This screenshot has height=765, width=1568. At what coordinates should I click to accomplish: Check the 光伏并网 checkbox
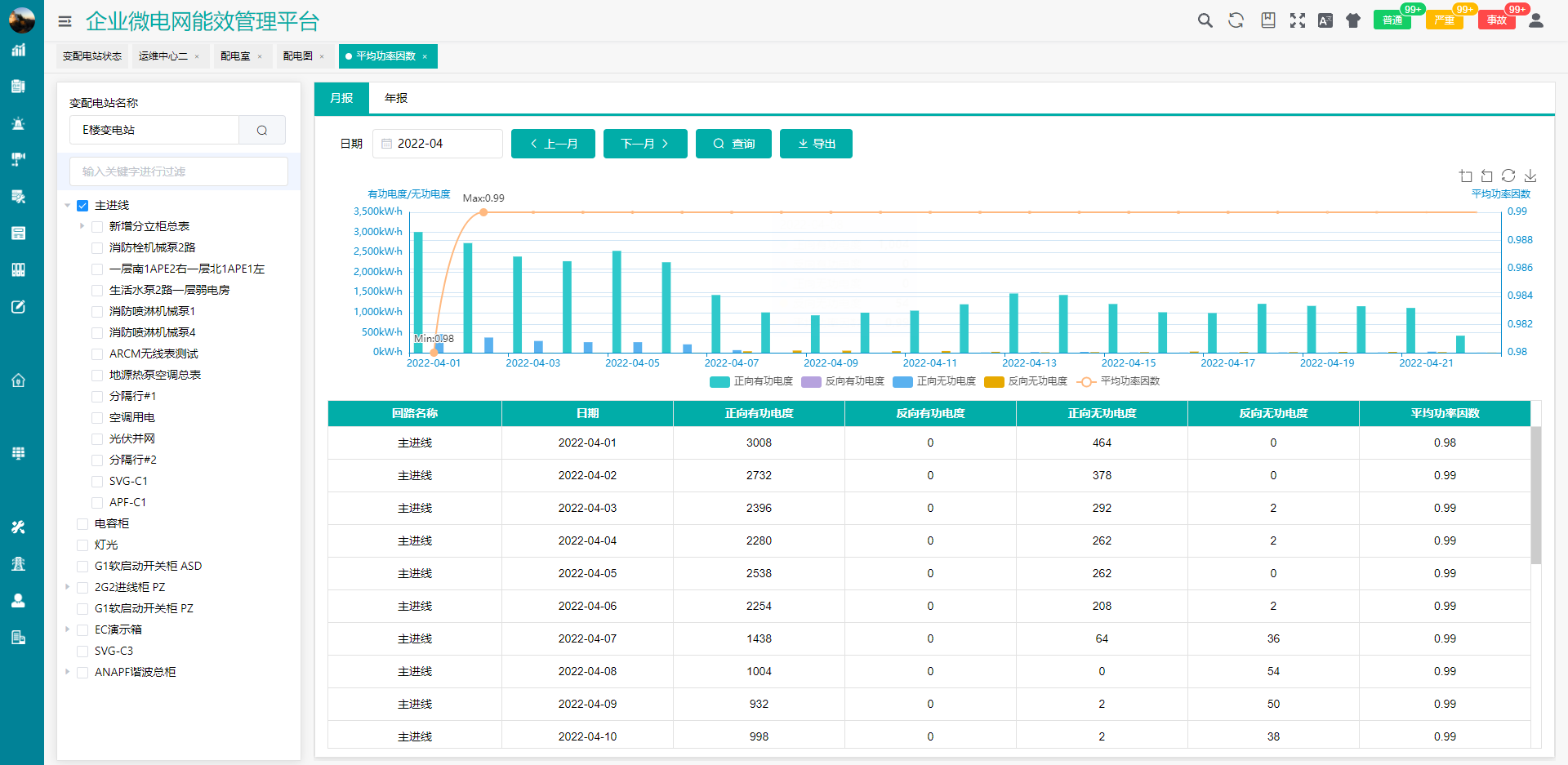click(97, 439)
